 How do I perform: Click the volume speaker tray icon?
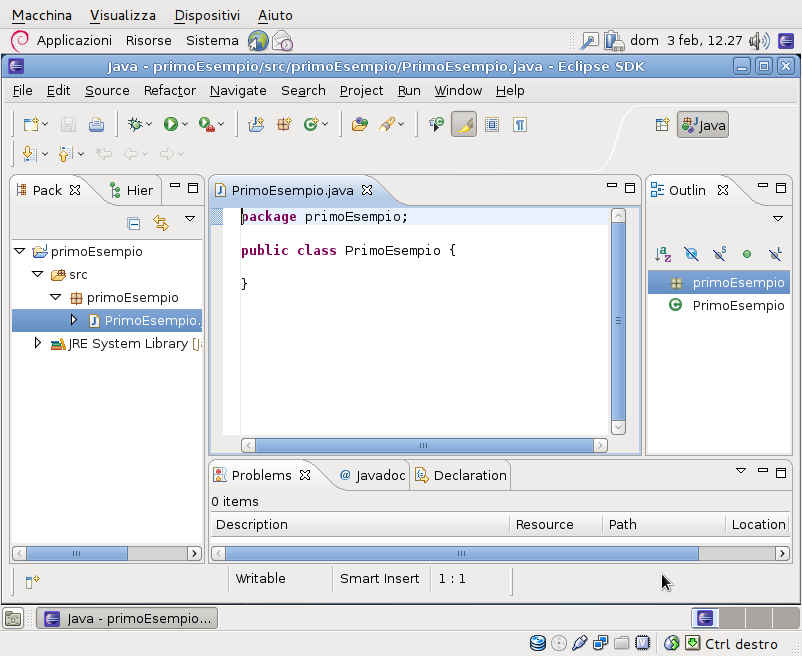[x=759, y=40]
